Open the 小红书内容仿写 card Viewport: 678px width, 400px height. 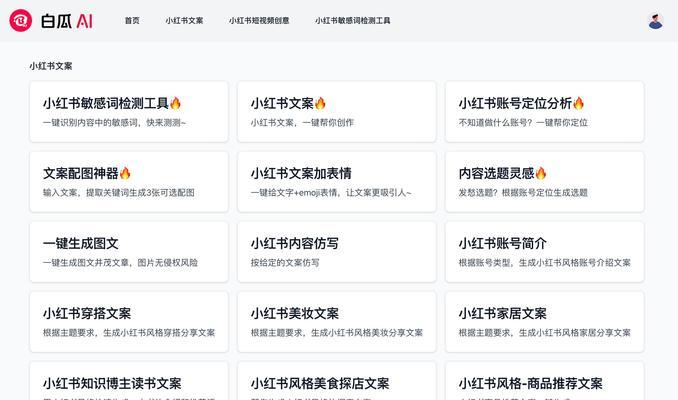[x=337, y=252]
